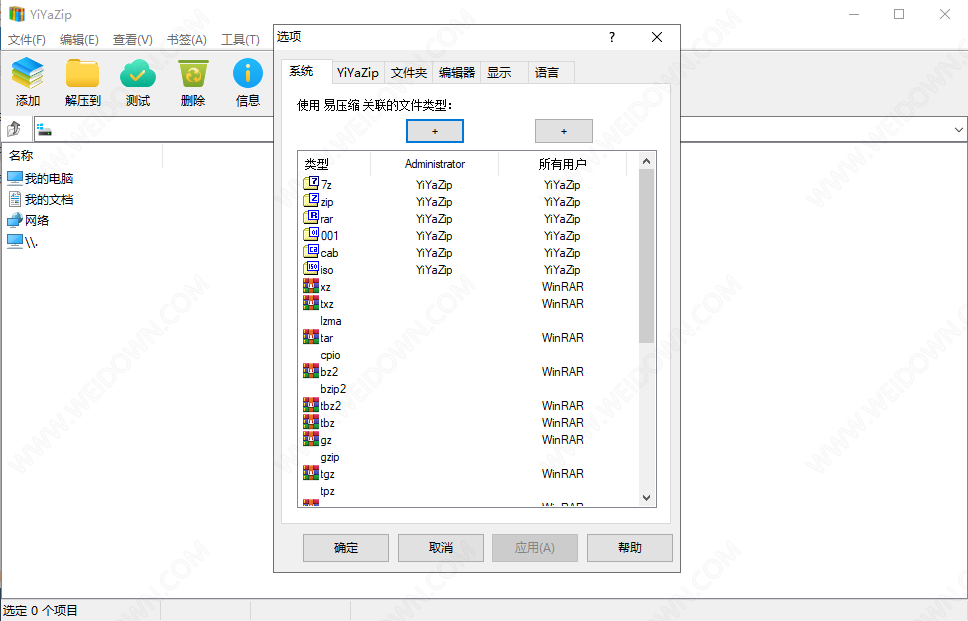Screen dimensions: 968x621
Task: Click the scrollbar down arrow in type list
Action: pyautogui.click(x=646, y=498)
